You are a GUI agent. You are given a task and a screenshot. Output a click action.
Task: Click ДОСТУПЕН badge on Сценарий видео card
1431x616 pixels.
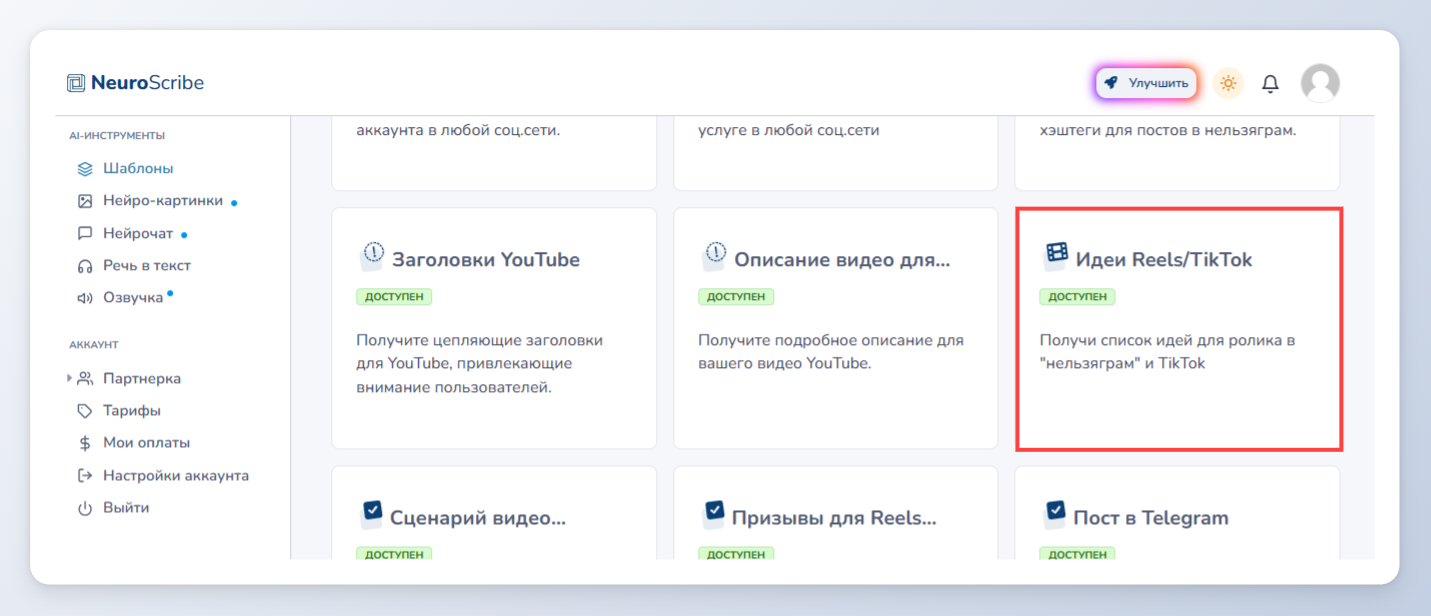tap(394, 554)
